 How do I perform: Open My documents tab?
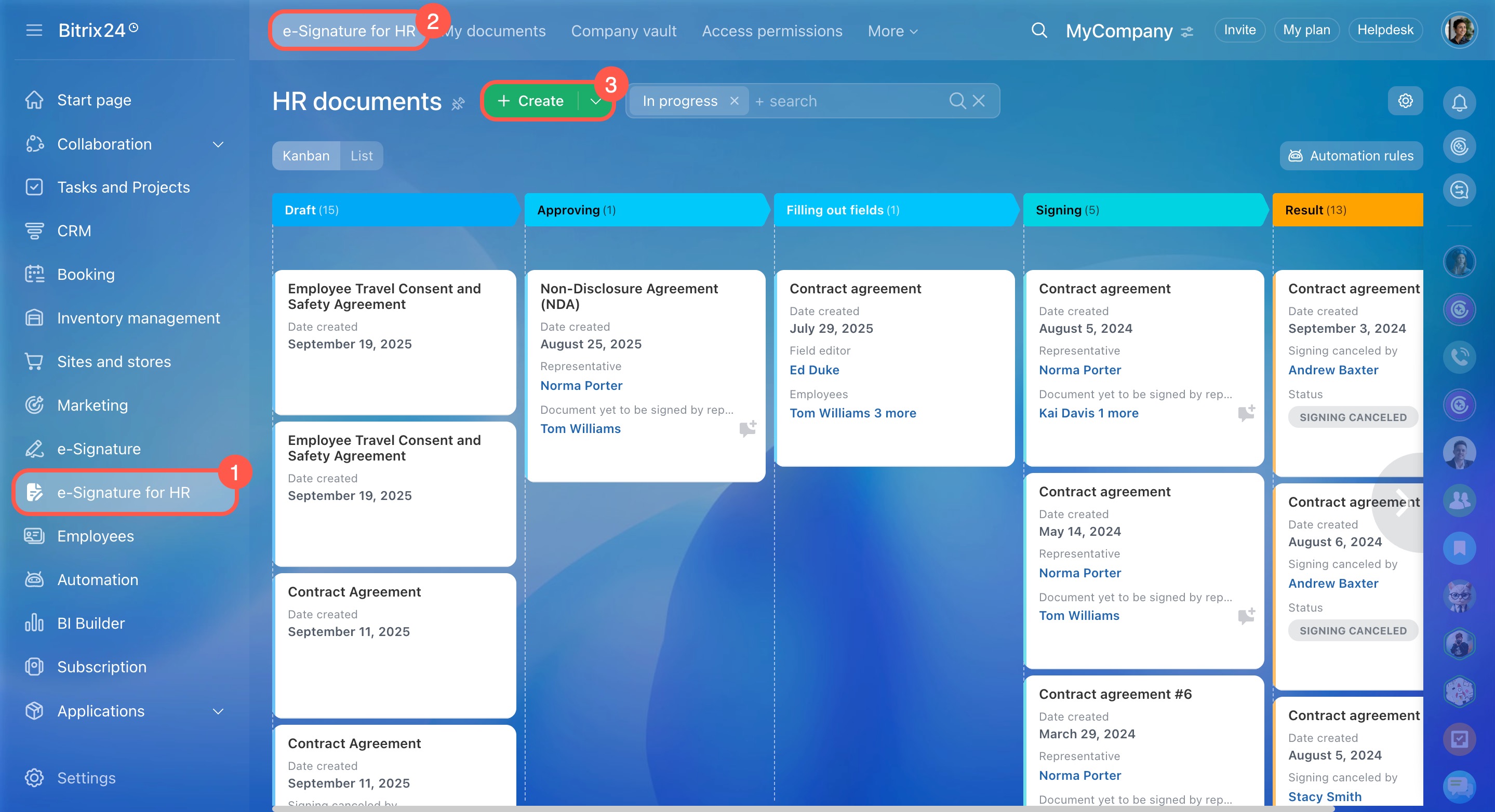click(494, 31)
